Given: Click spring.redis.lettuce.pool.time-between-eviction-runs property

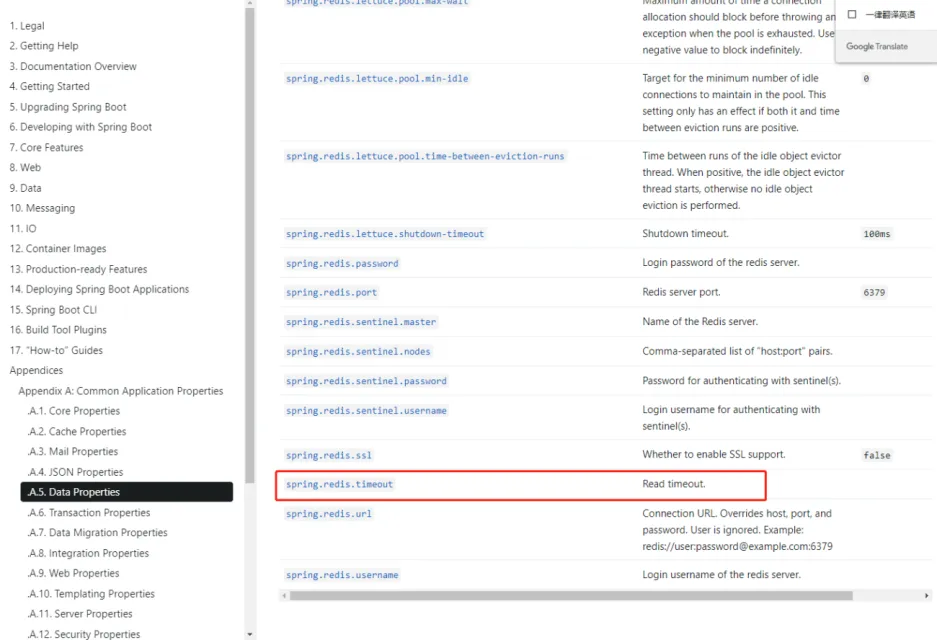Looking at the screenshot, I should (x=425, y=157).
